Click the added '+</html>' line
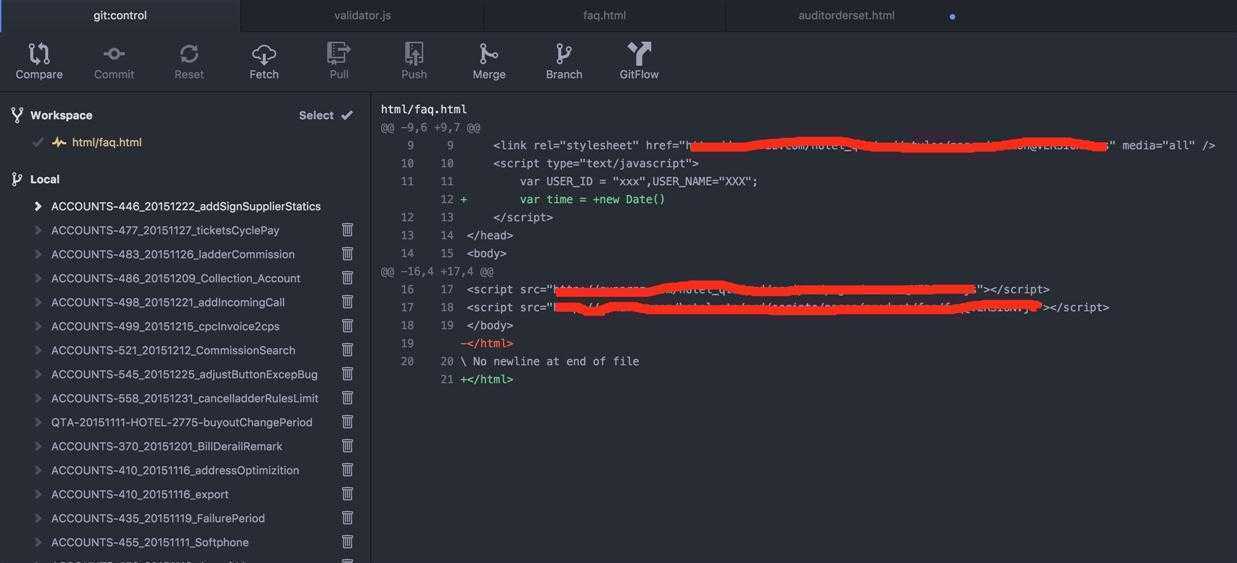Viewport: 1237px width, 563px height. 487,379
